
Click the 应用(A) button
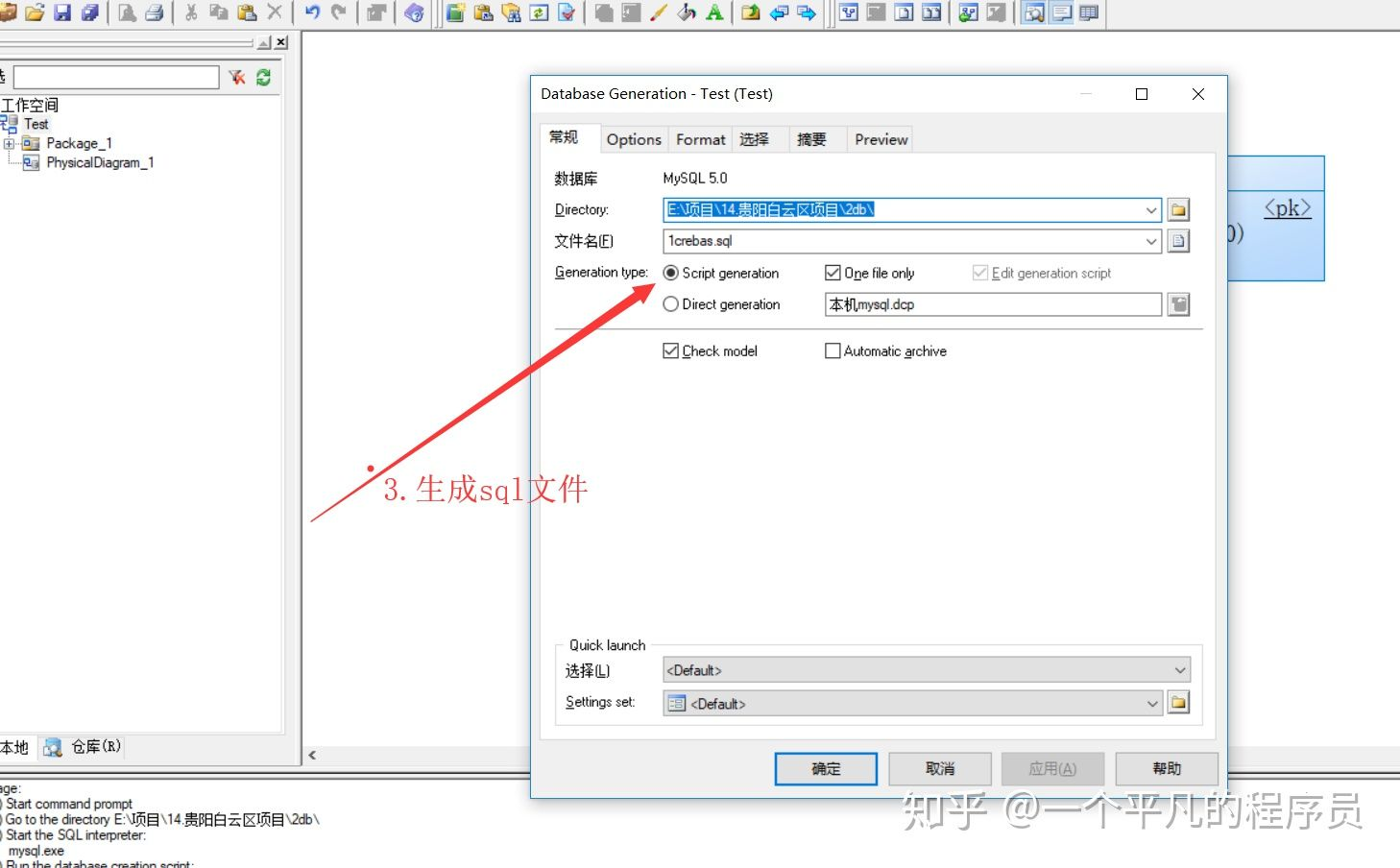point(1052,769)
